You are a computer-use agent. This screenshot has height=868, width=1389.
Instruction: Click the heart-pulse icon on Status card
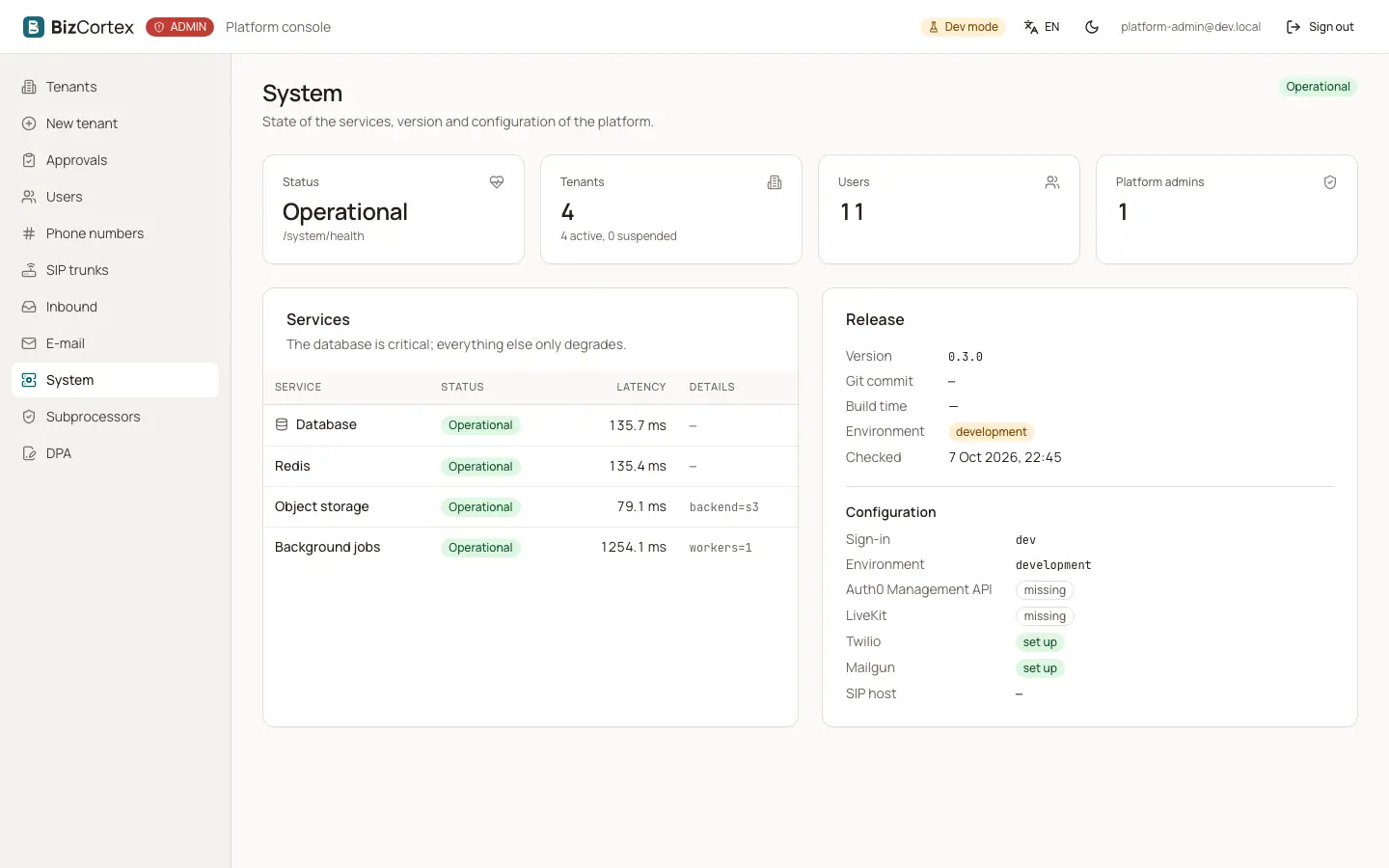click(x=497, y=182)
